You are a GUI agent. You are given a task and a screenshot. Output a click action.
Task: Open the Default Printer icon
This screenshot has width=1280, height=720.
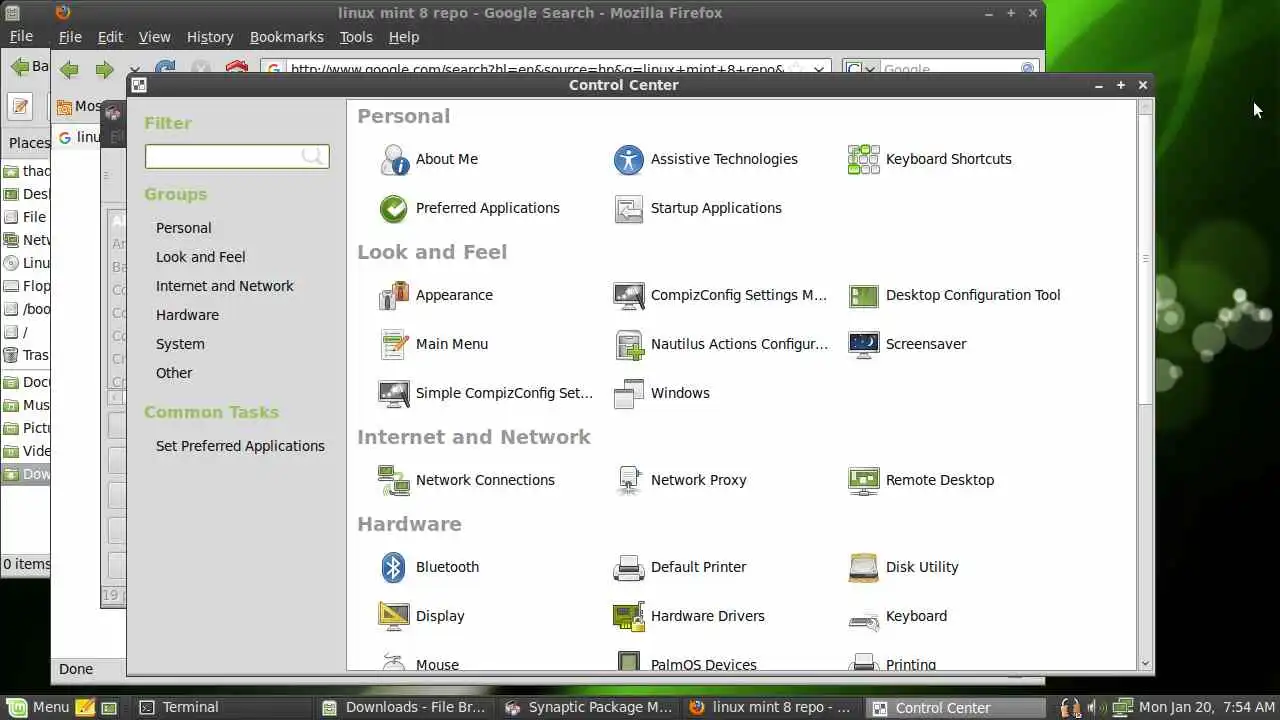629,567
